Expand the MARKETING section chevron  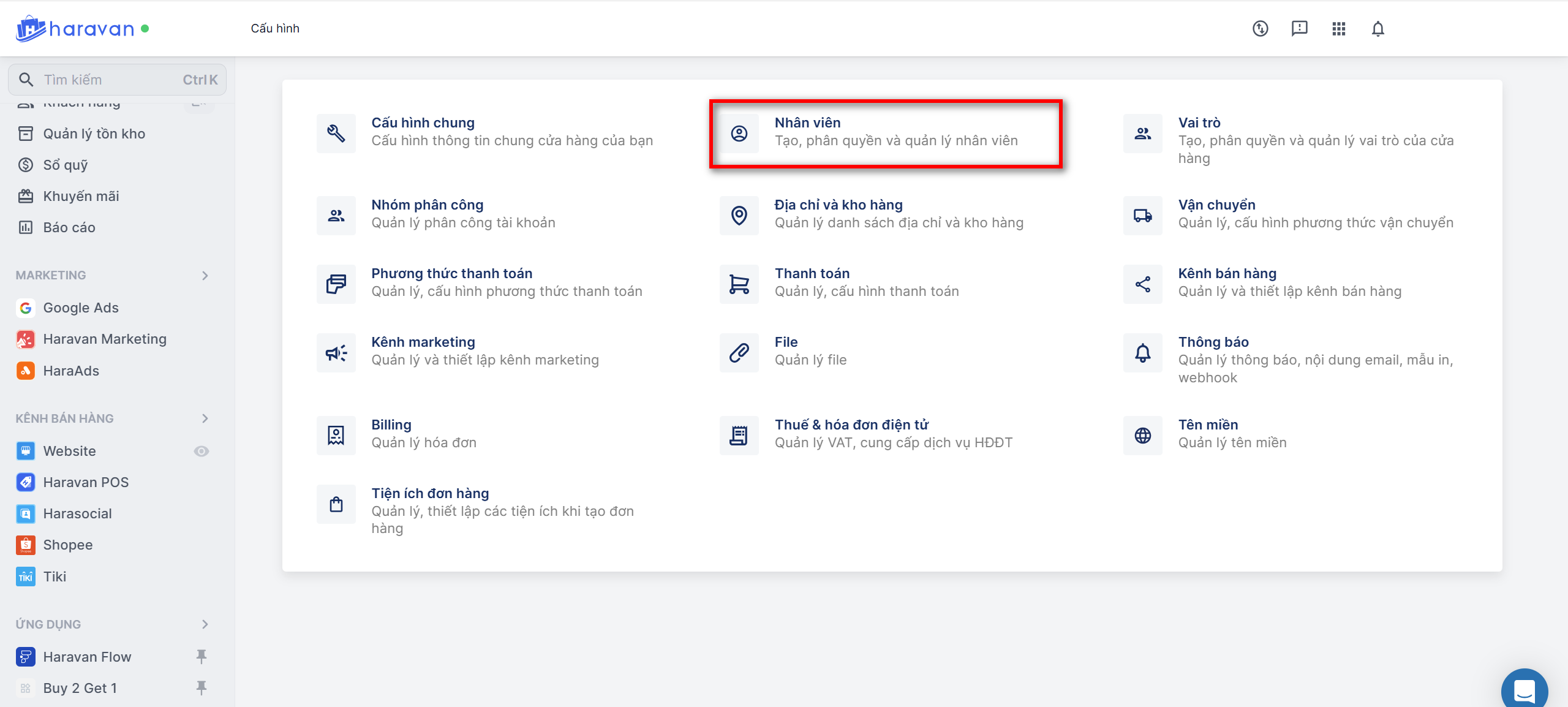205,276
